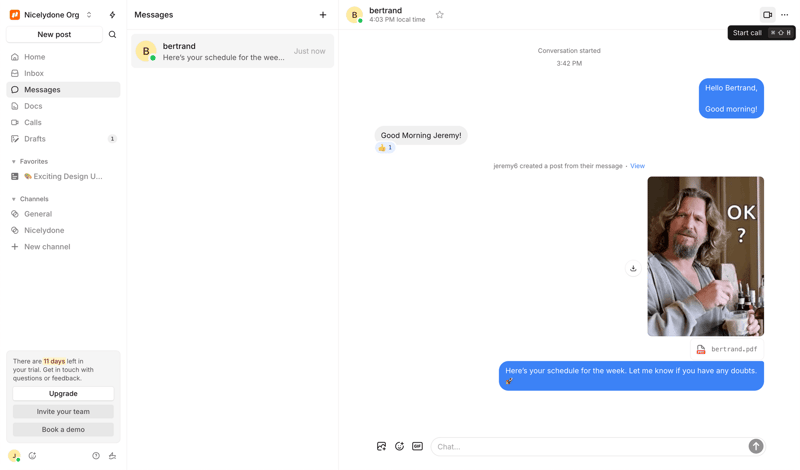Screen dimensions: 800x470
Task: Toggle the thumbs up reaction
Action: tap(385, 148)
